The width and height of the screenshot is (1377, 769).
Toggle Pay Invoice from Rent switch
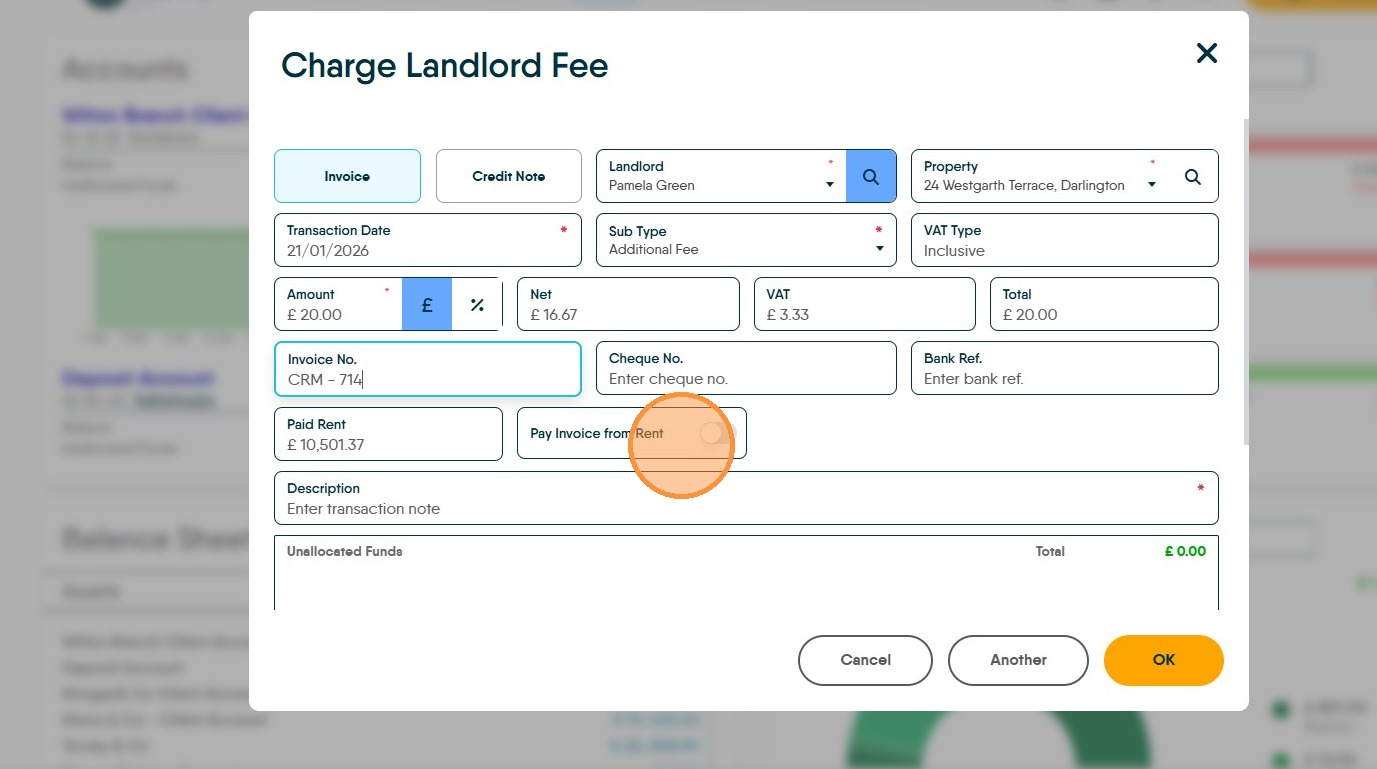717,433
